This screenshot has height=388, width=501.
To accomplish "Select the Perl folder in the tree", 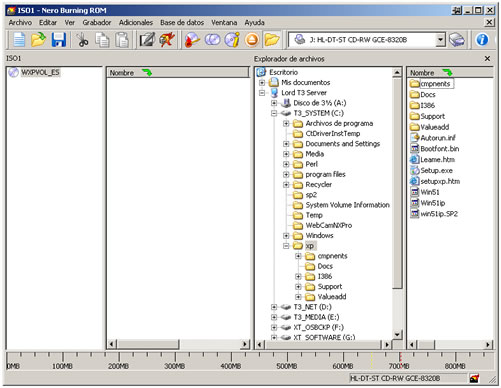I will pos(312,164).
